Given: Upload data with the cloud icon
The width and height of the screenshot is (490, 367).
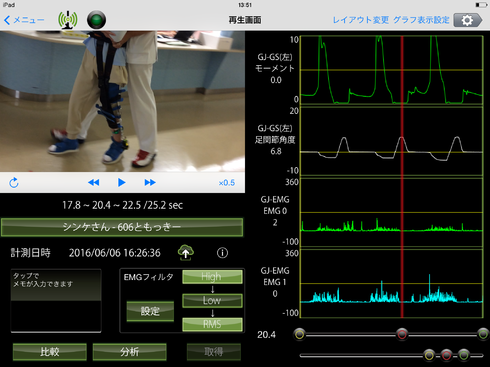Looking at the screenshot, I should pyautogui.click(x=186, y=253).
